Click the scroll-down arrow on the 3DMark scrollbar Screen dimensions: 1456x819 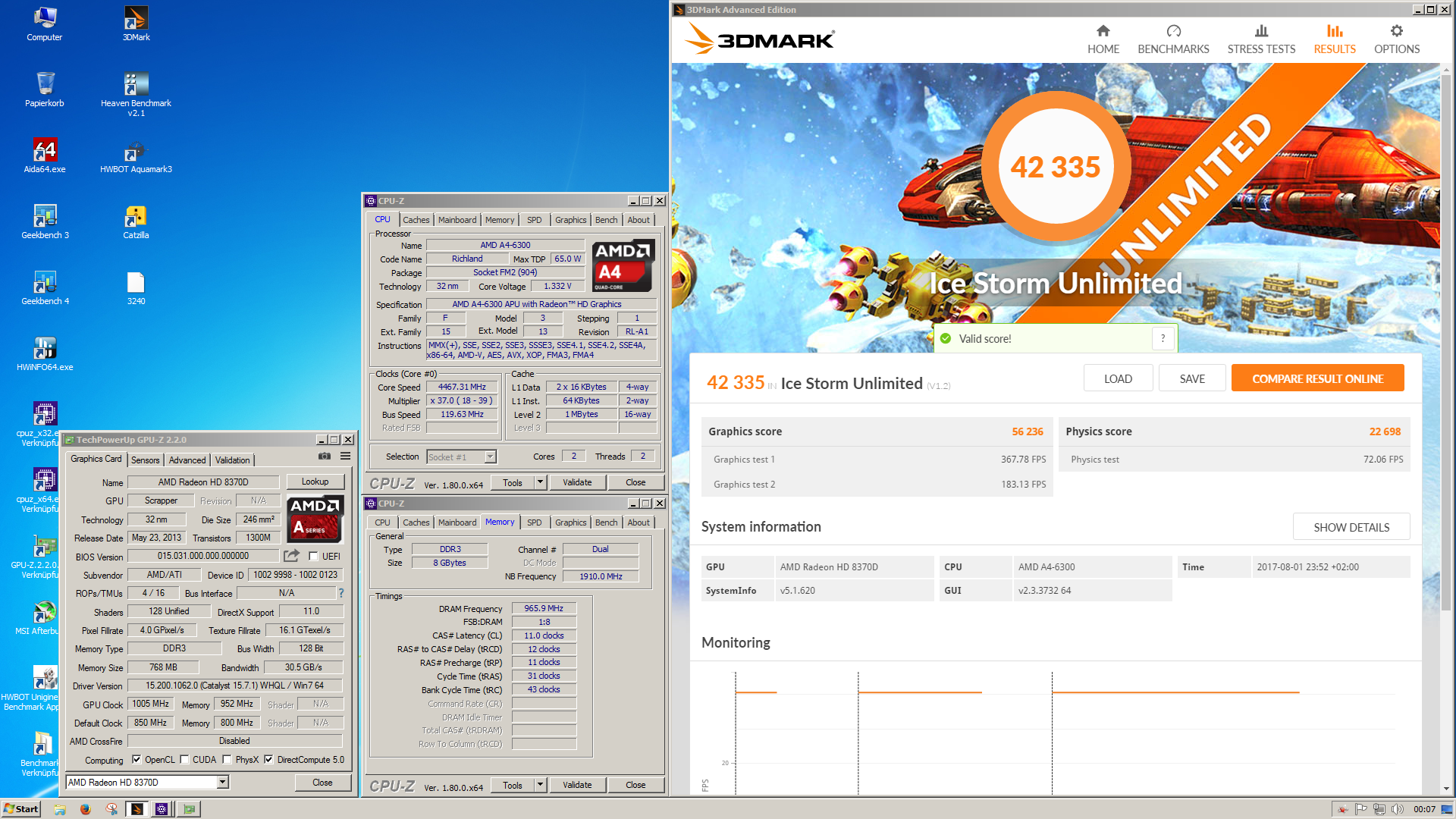[x=1446, y=789]
